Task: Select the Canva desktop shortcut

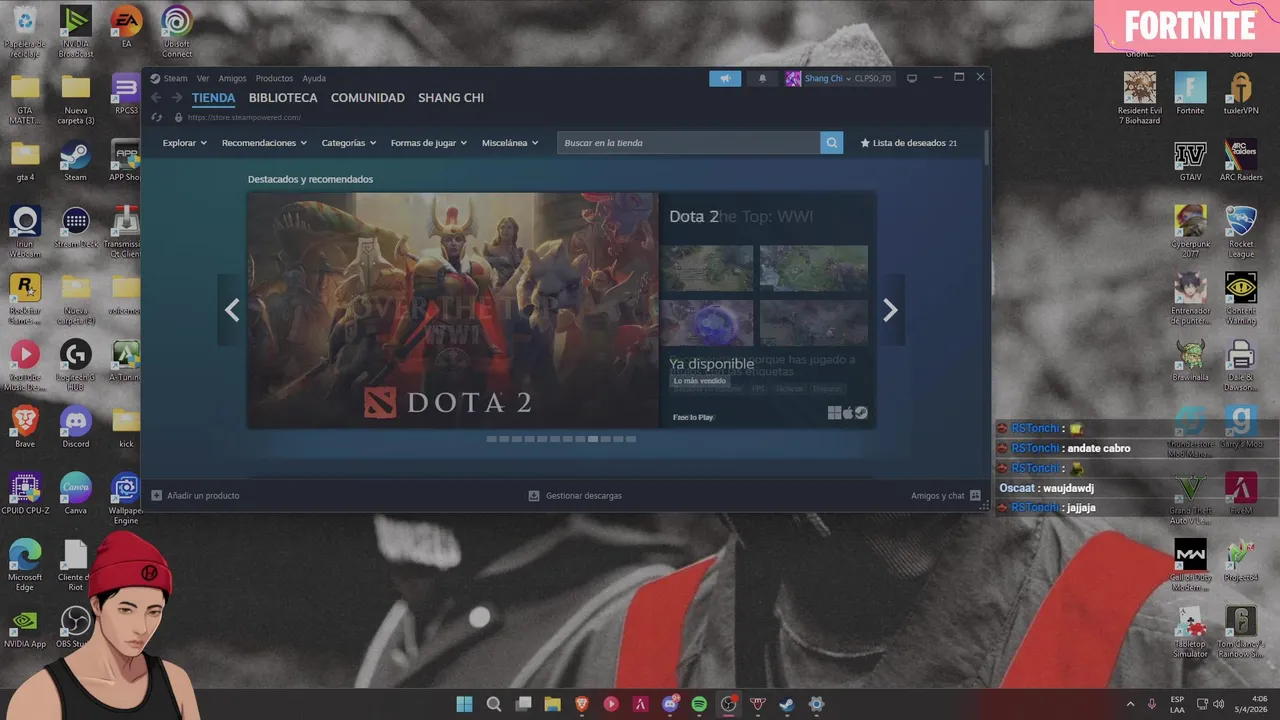Action: click(75, 494)
